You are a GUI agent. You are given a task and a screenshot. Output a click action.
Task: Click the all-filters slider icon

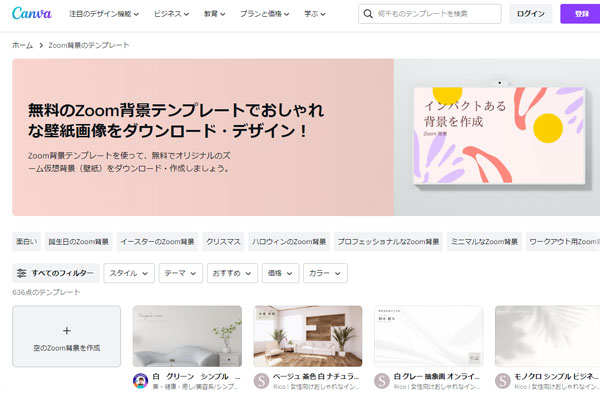(x=21, y=273)
